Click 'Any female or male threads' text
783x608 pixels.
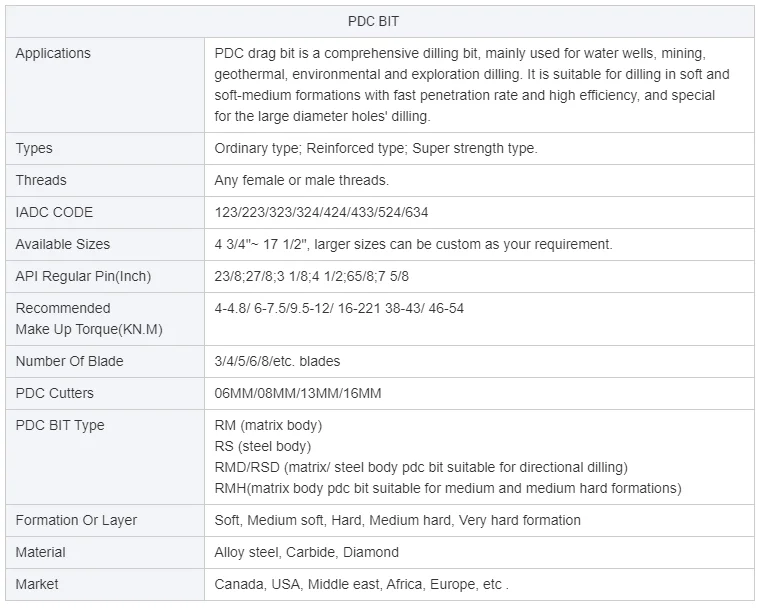tap(301, 181)
